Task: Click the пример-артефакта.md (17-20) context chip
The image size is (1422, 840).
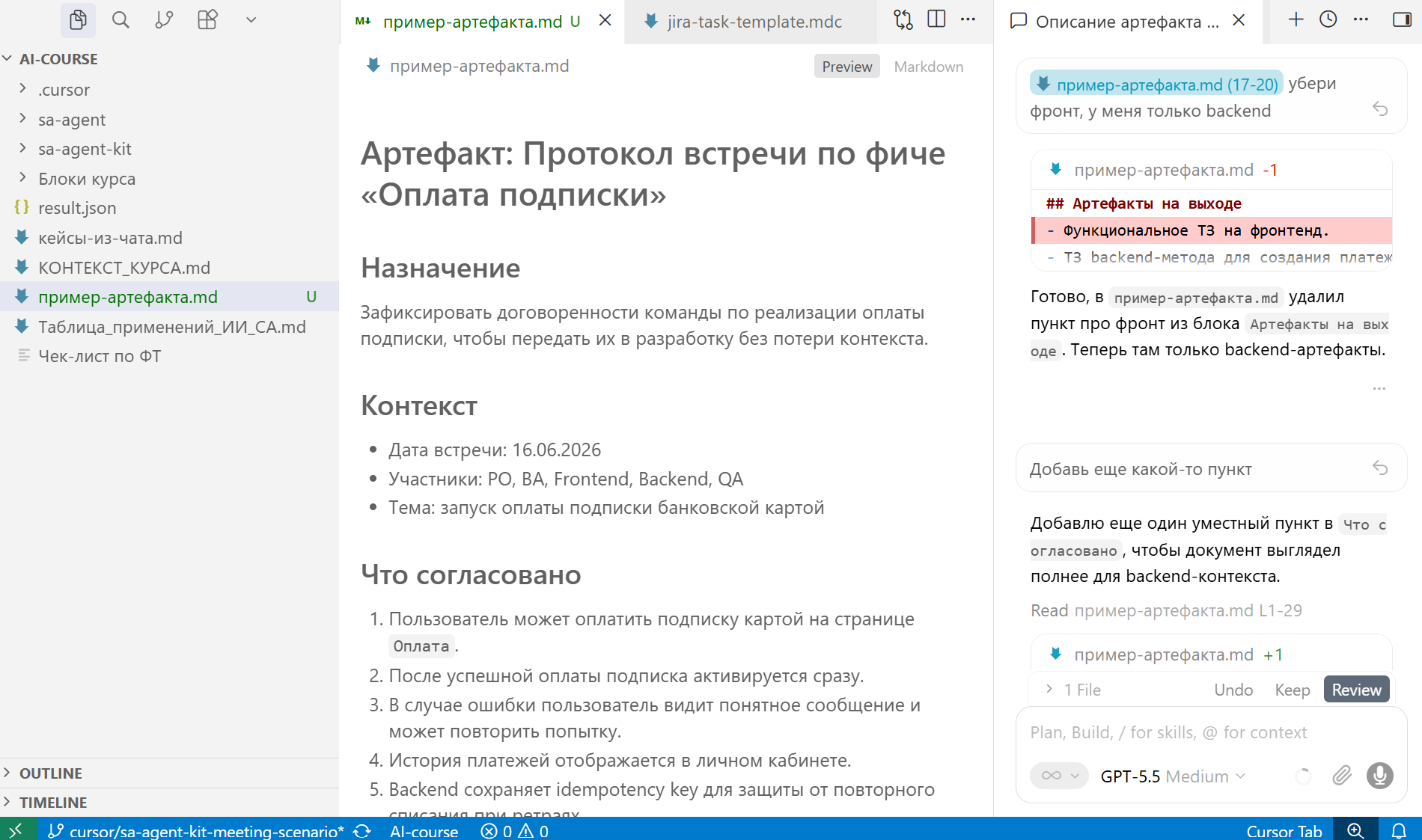Action: (1156, 85)
